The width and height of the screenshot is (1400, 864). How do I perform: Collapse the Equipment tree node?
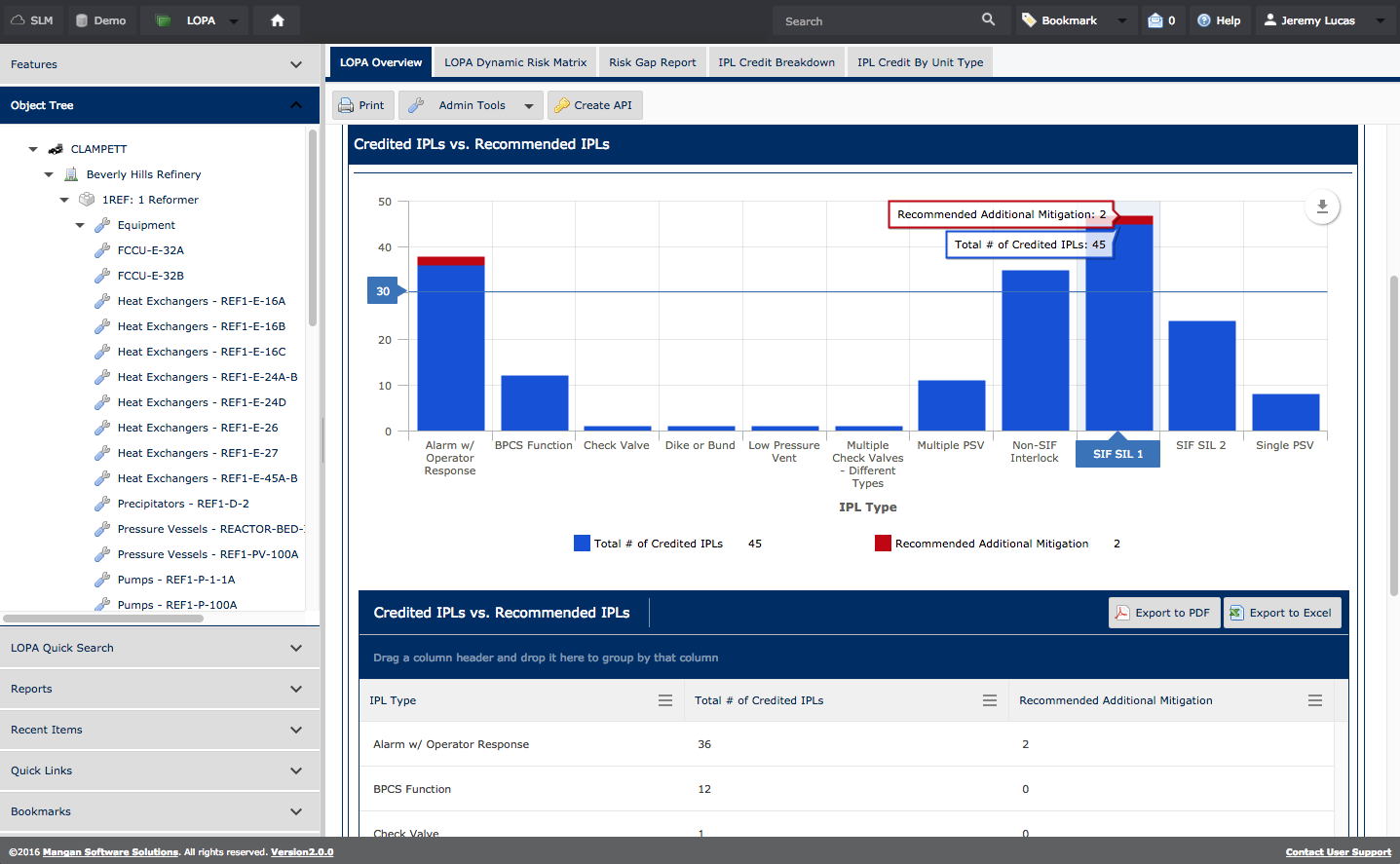point(80,225)
